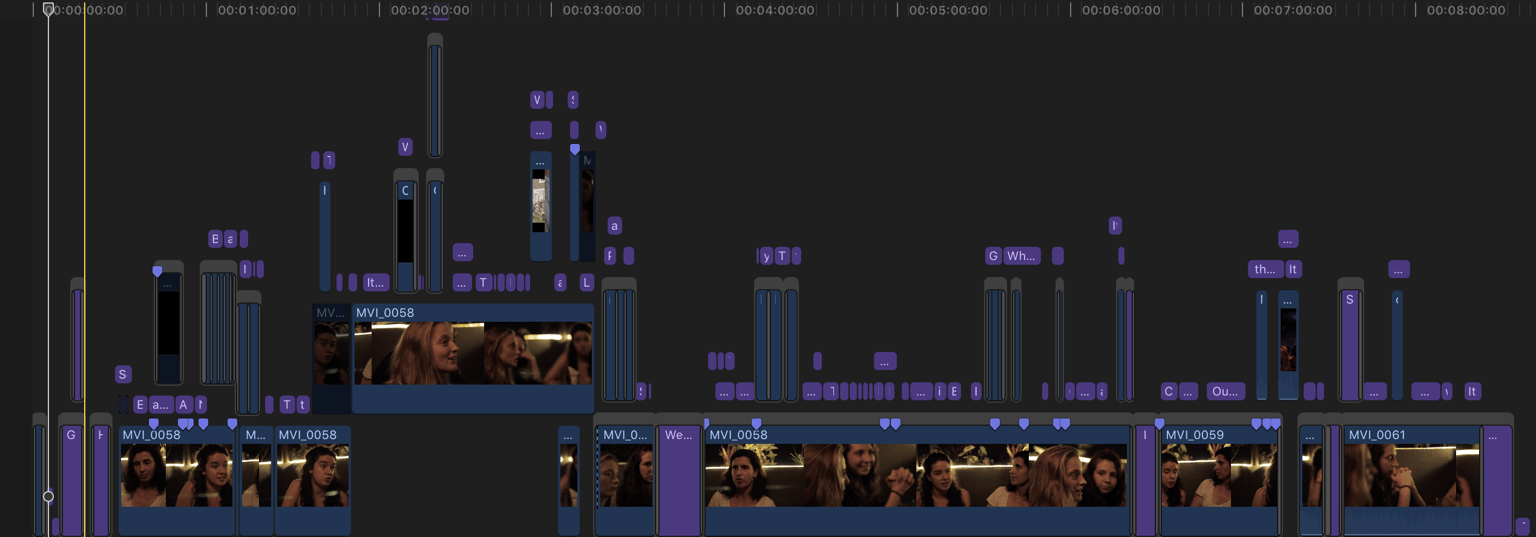Image resolution: width=1536 pixels, height=537 pixels.
Task: Select the M... clip in the primary storyline
Action: 257,480
